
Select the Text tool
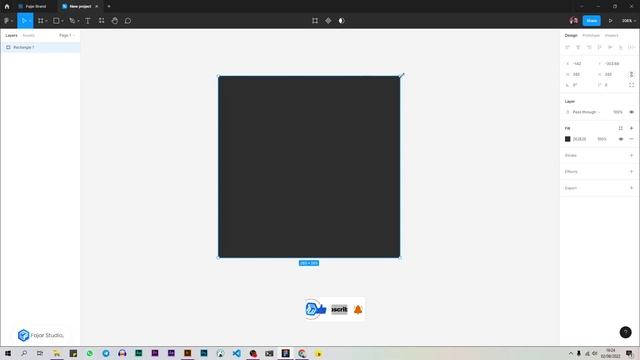(88, 20)
